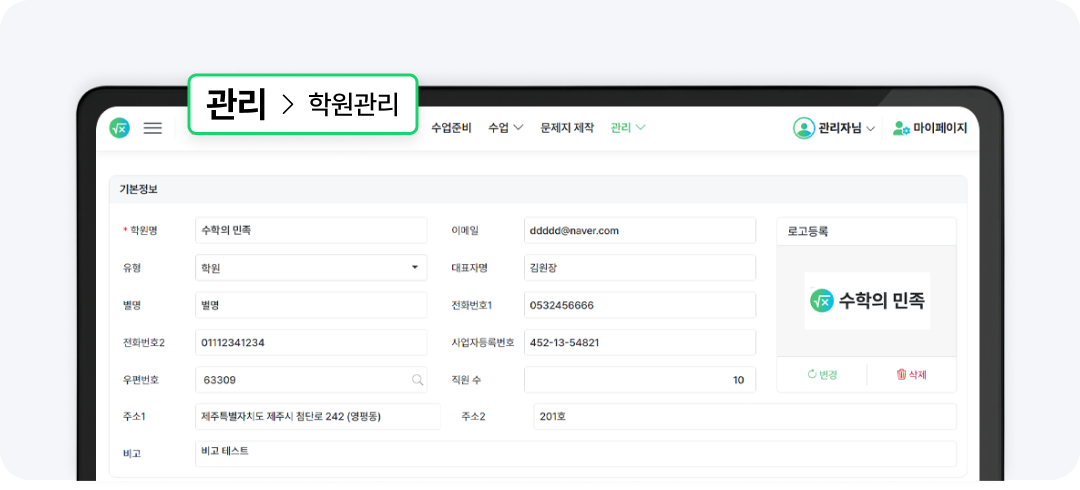Expand the 수업 menu chevron
The image size is (1080, 490).
pyautogui.click(x=518, y=128)
